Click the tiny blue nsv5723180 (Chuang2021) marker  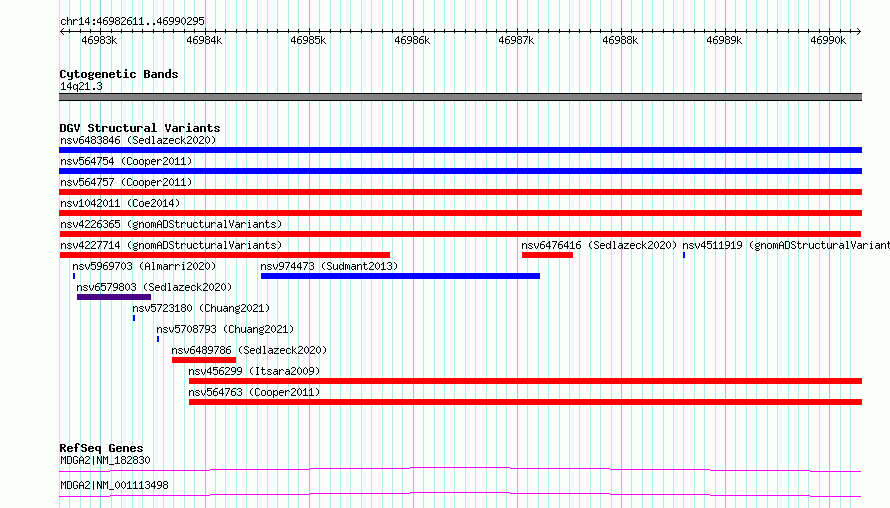point(134,318)
